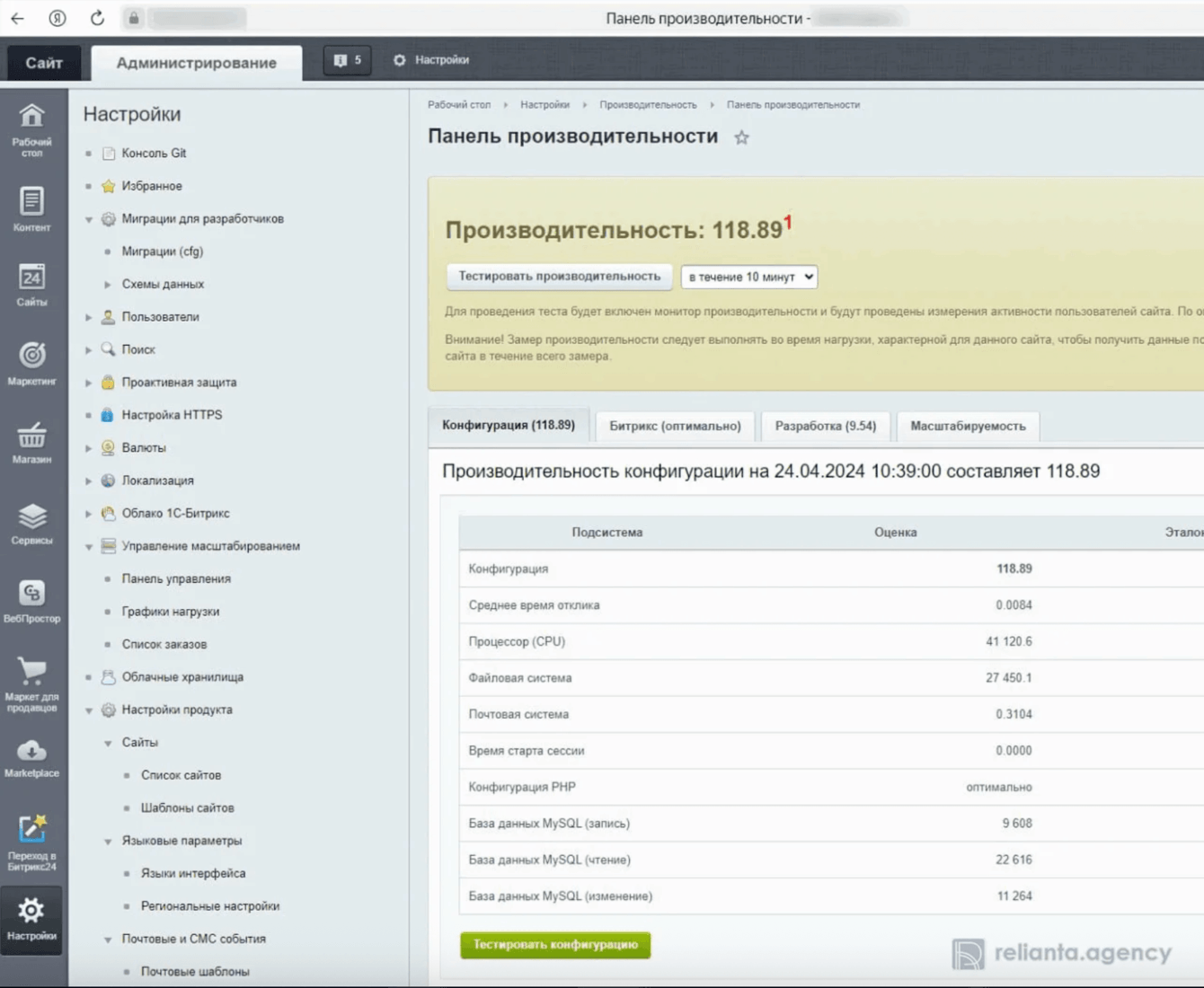Click the Избранное star icon in tree
This screenshot has width=1204, height=988.
[x=108, y=186]
